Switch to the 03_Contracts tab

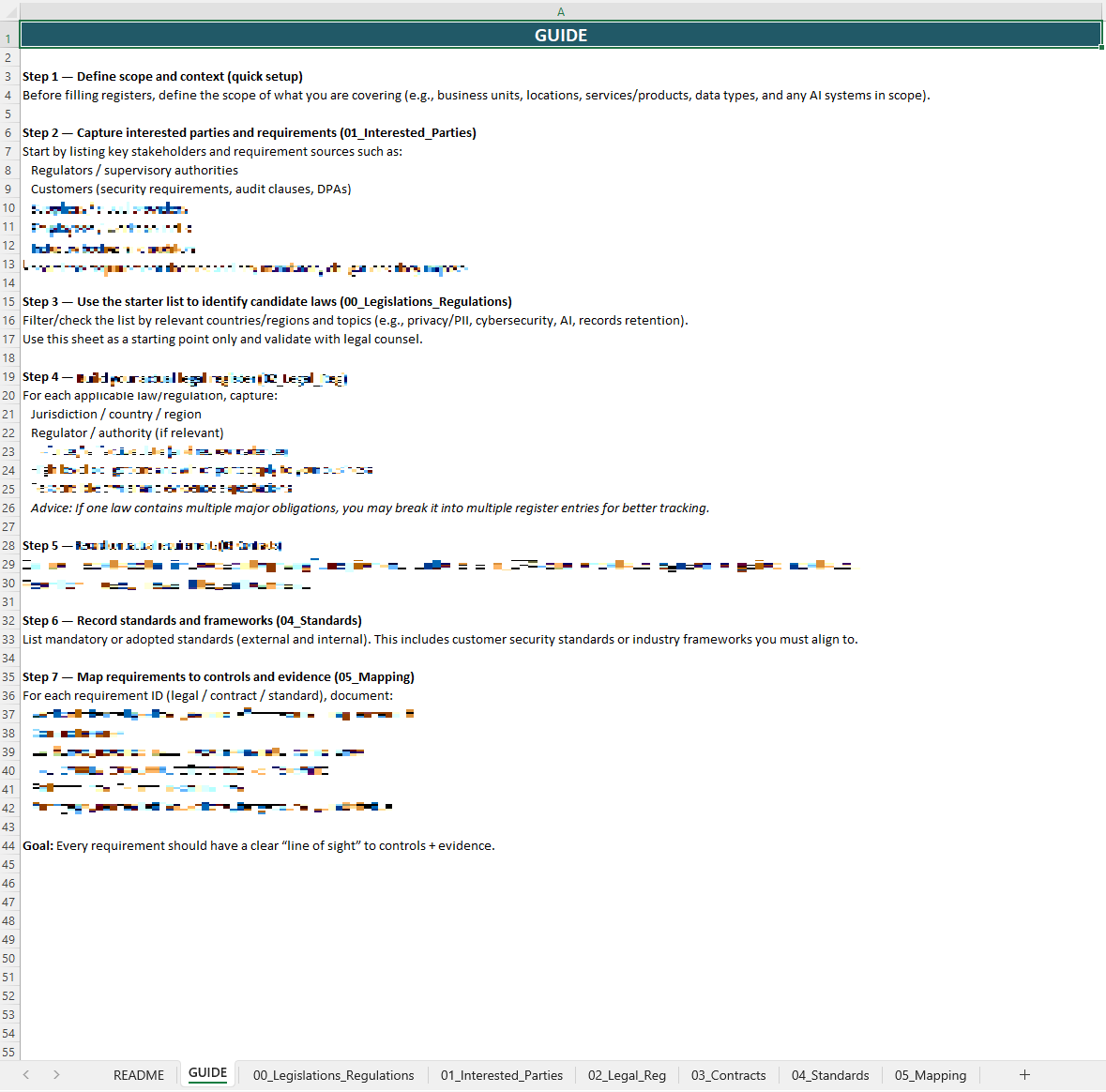[x=728, y=1075]
